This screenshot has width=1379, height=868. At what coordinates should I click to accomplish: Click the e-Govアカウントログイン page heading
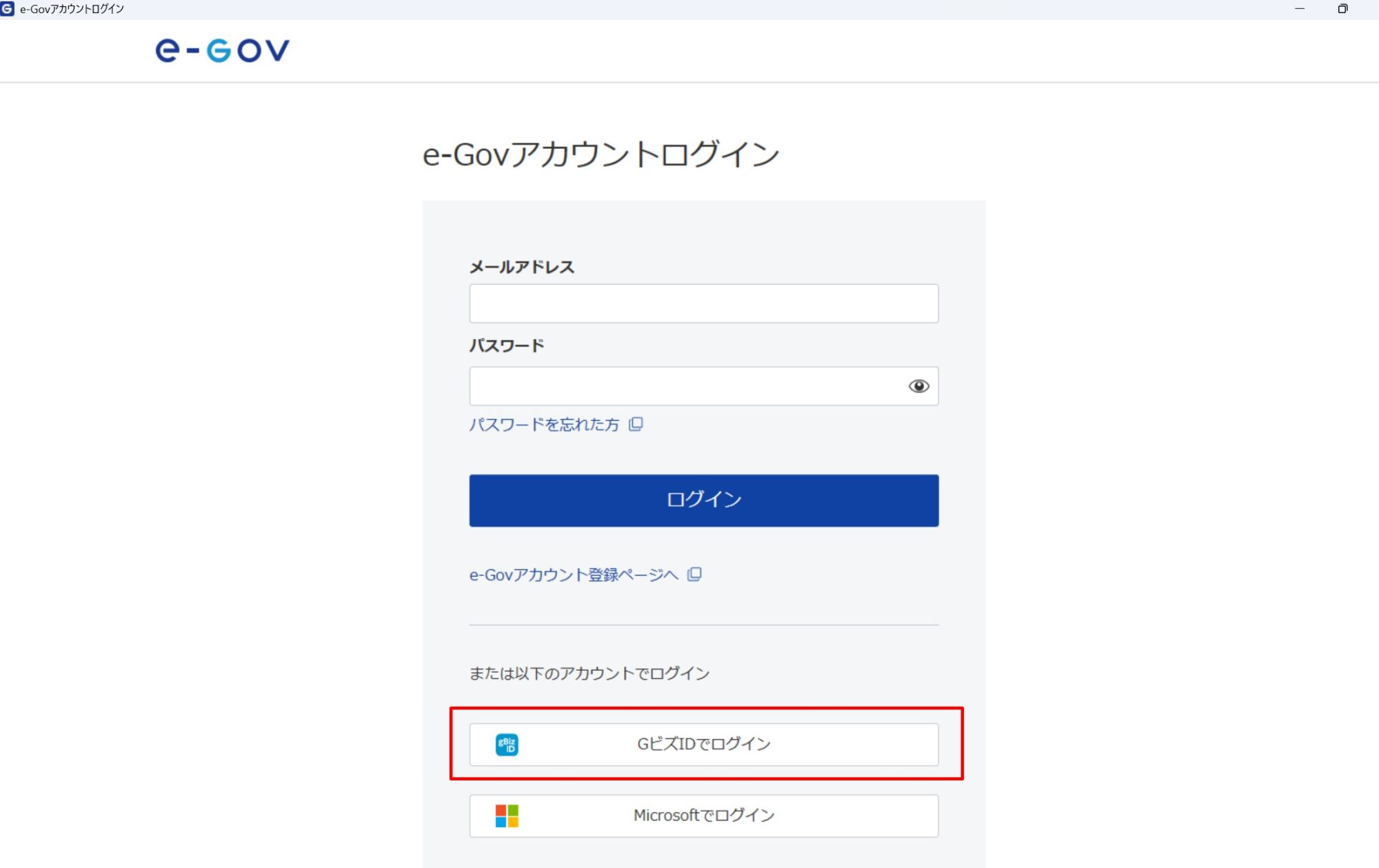[x=601, y=154]
